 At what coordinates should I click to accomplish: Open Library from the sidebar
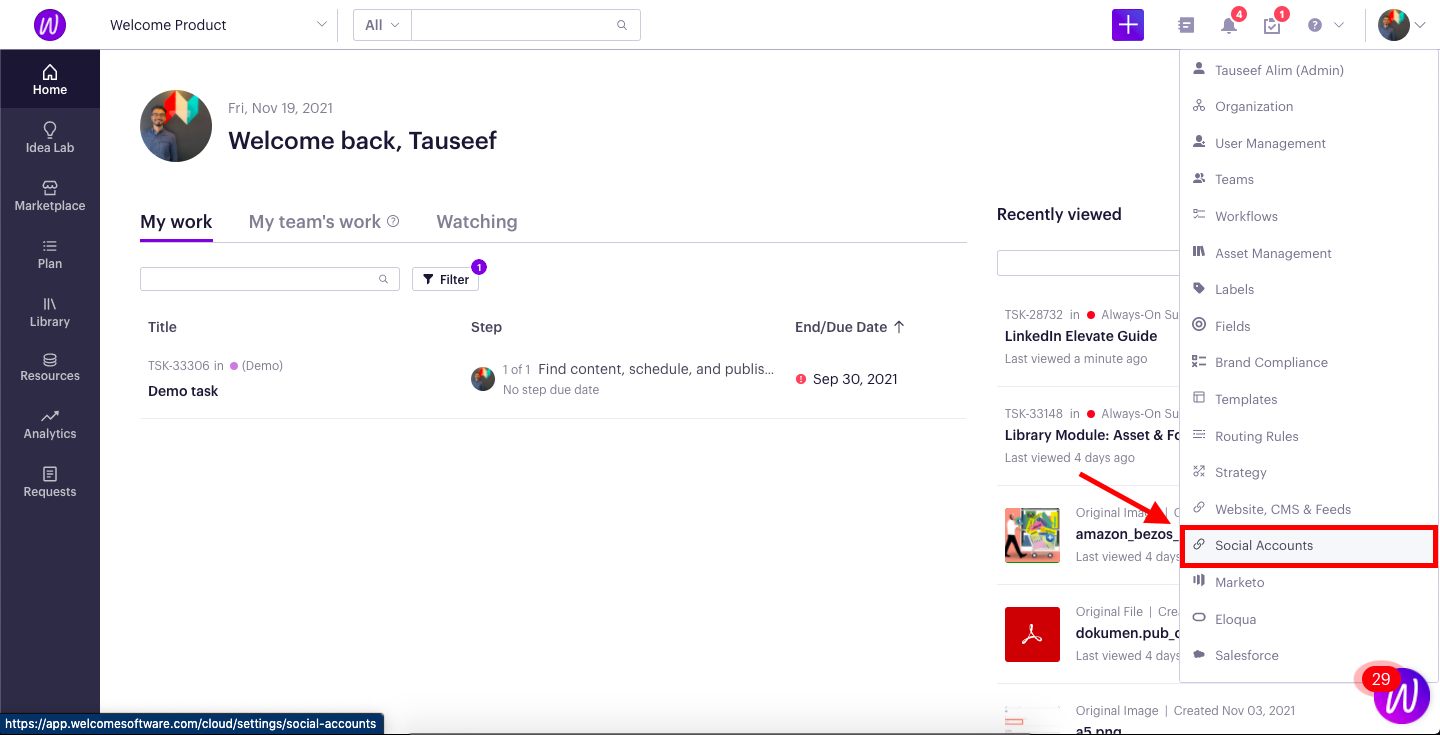pos(50,312)
